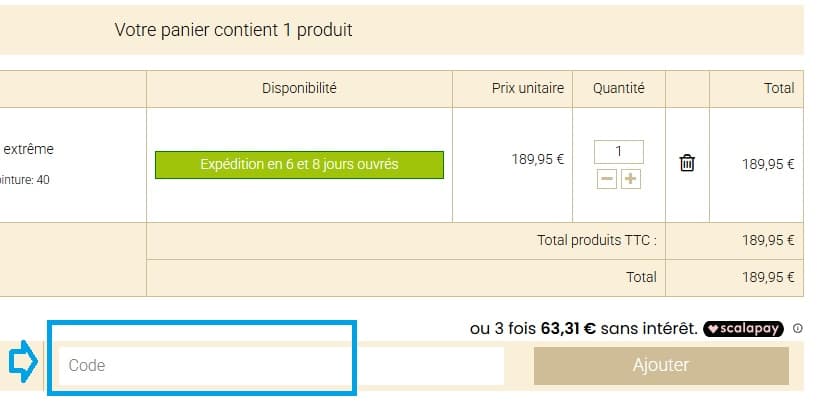Click the Votre panier contient 1 produit heading

click(233, 30)
